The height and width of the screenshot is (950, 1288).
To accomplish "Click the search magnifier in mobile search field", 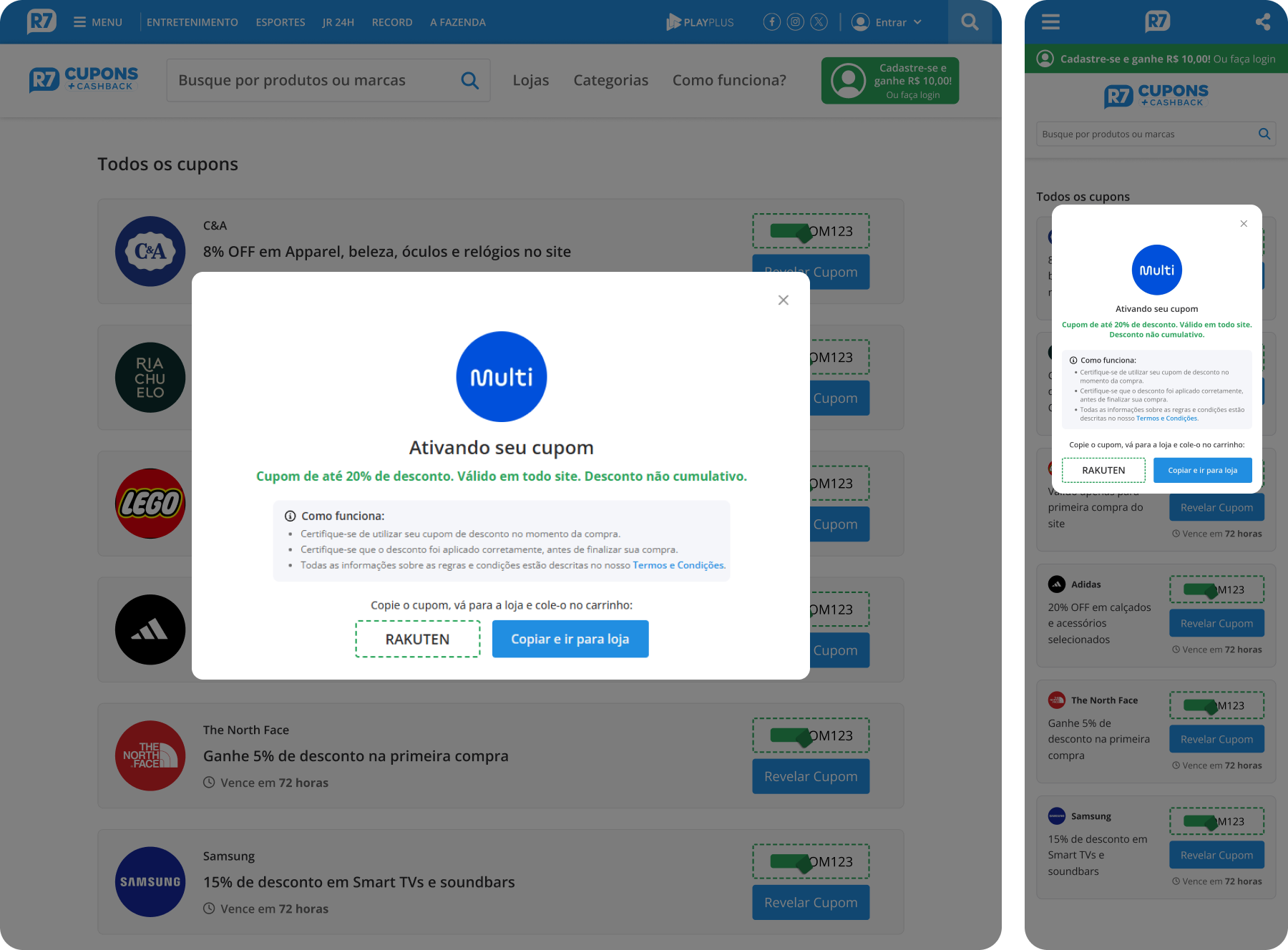I will (x=1264, y=134).
